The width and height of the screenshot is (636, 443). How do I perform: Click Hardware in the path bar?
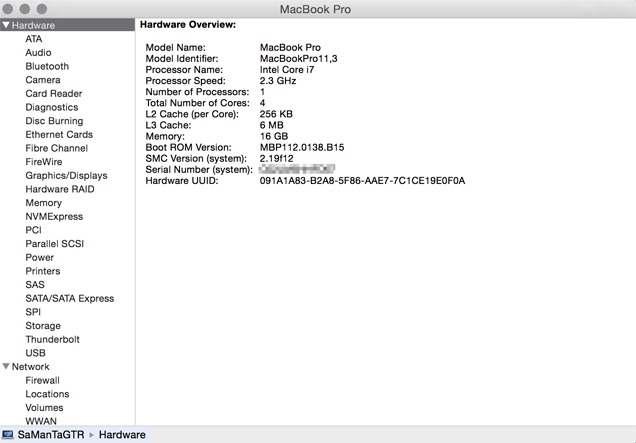[122, 434]
